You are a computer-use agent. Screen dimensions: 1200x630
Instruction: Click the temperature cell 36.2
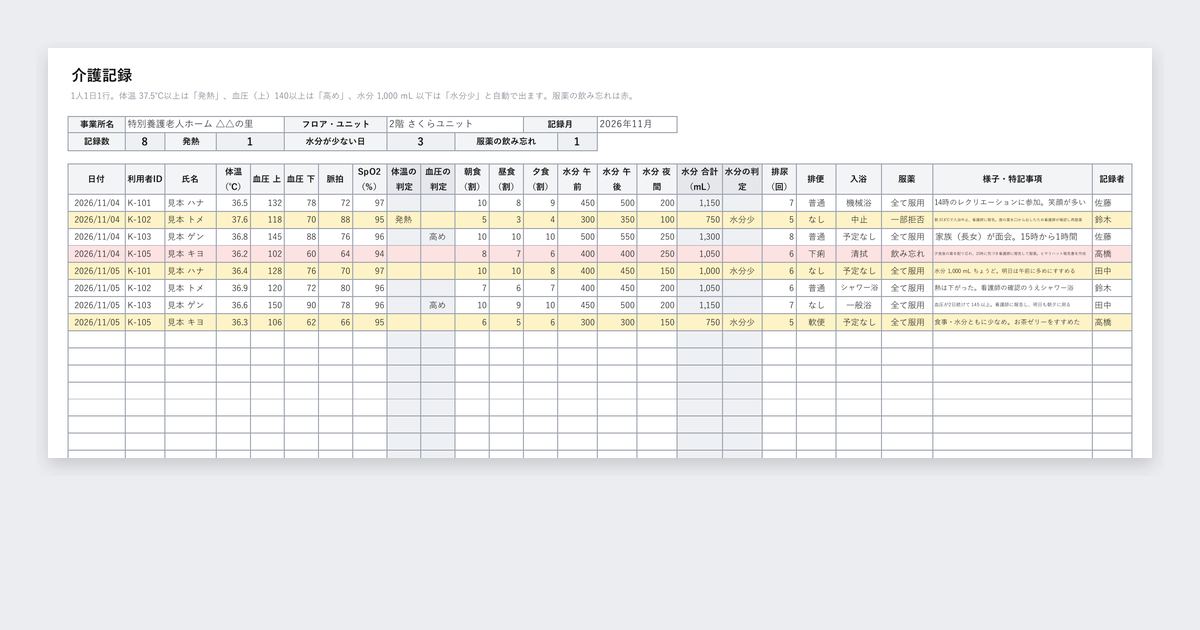(x=233, y=254)
